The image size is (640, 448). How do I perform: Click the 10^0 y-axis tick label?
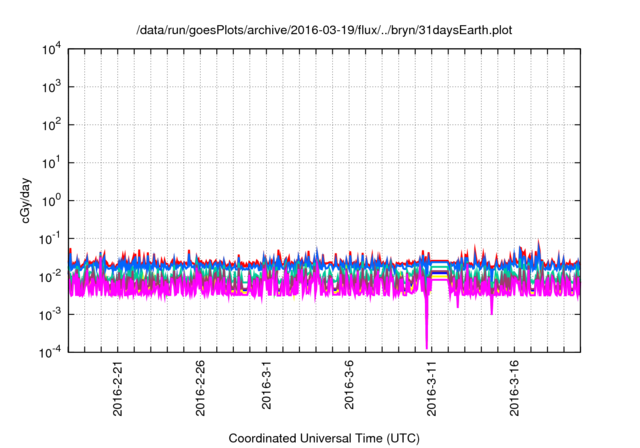click(50, 200)
